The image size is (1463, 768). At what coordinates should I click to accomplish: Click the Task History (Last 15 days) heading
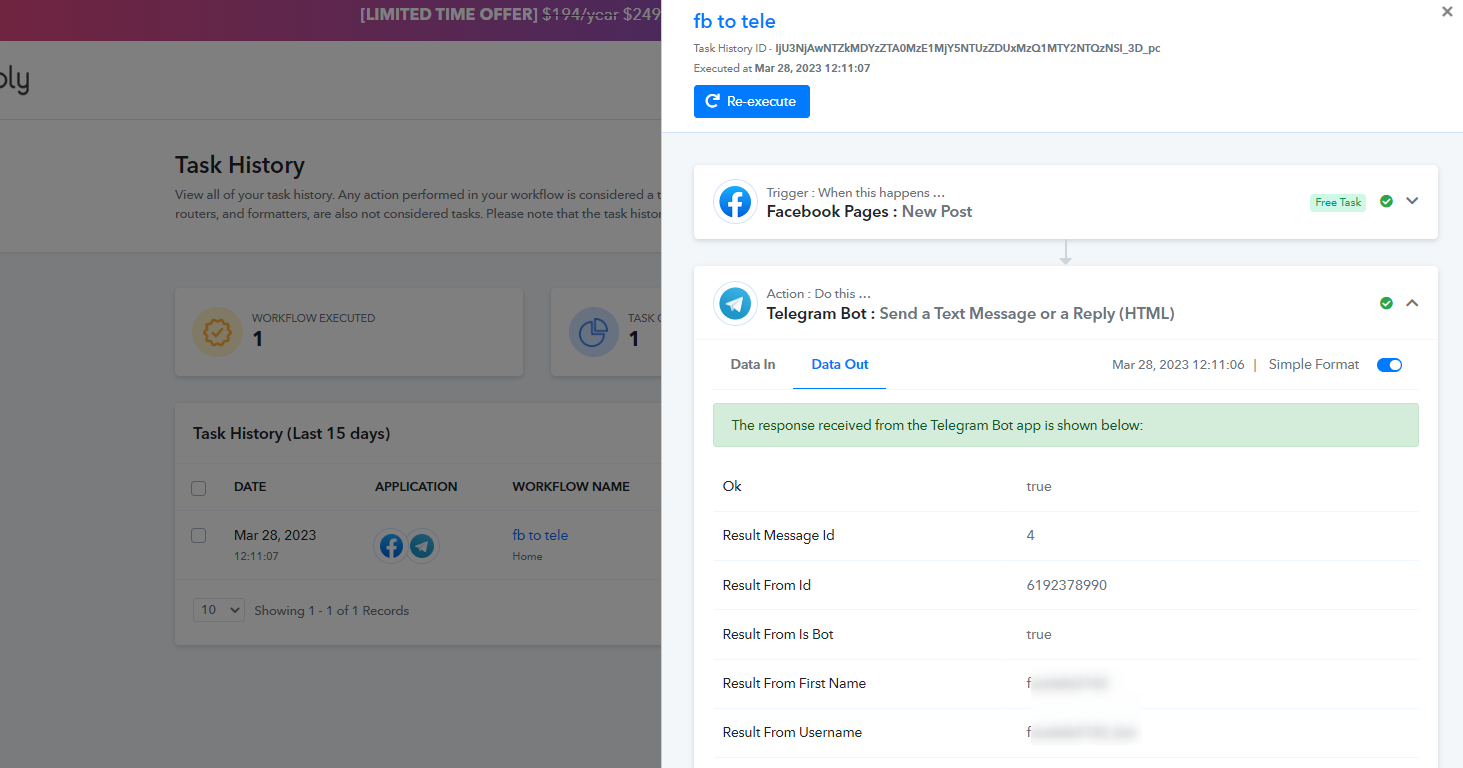pyautogui.click(x=292, y=433)
